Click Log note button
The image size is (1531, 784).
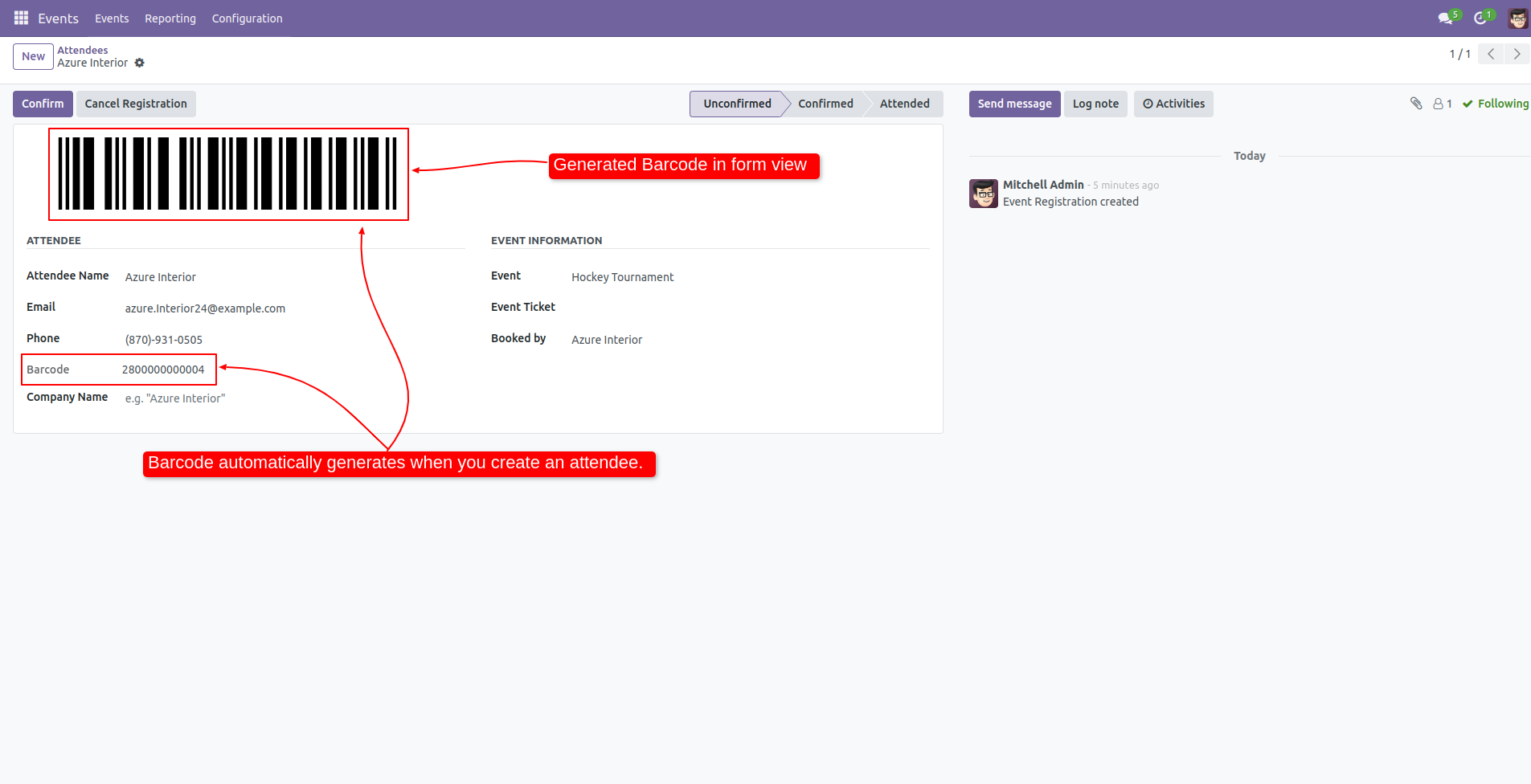(1095, 104)
